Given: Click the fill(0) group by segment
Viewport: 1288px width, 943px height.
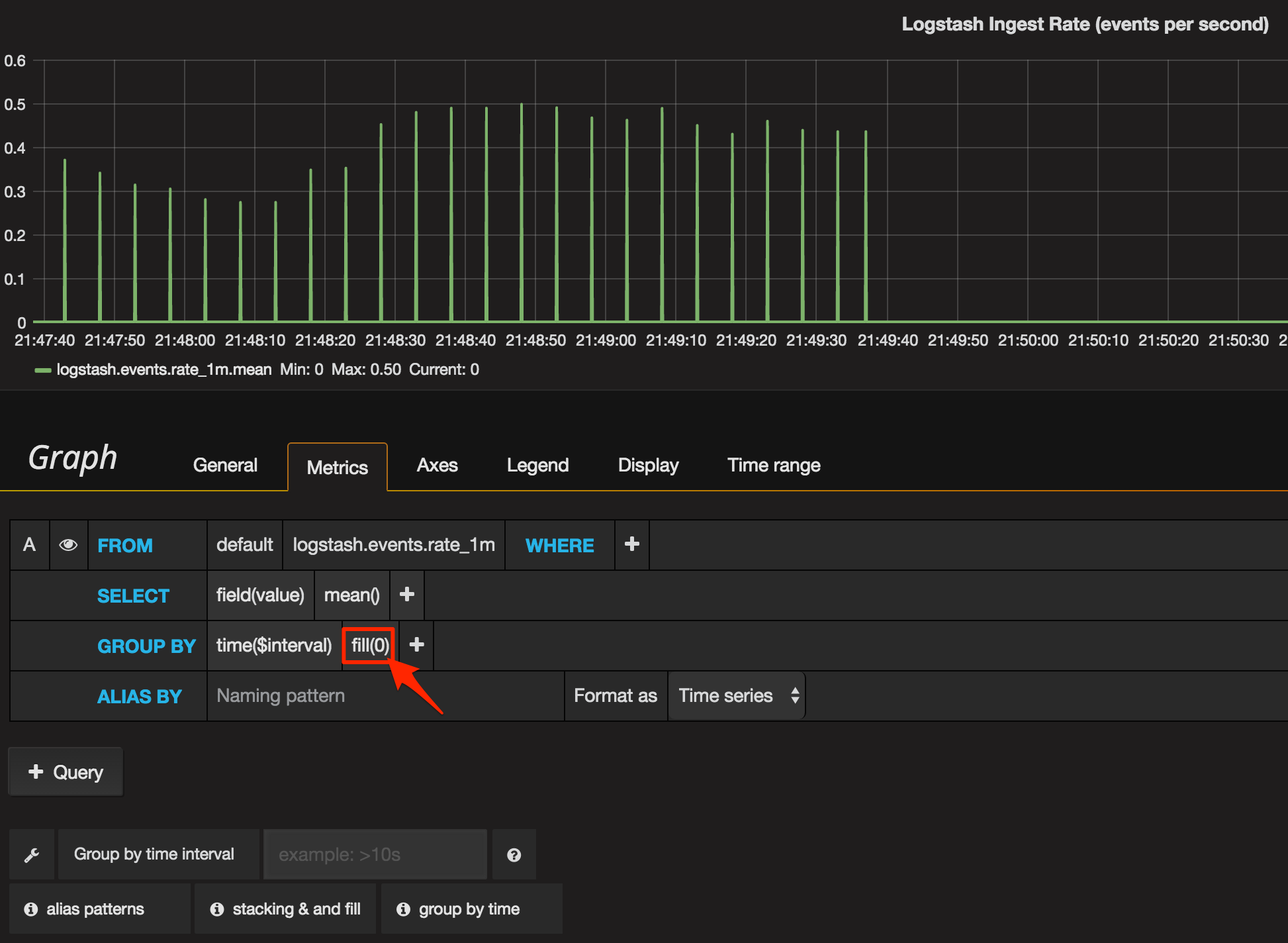Looking at the screenshot, I should click(369, 645).
